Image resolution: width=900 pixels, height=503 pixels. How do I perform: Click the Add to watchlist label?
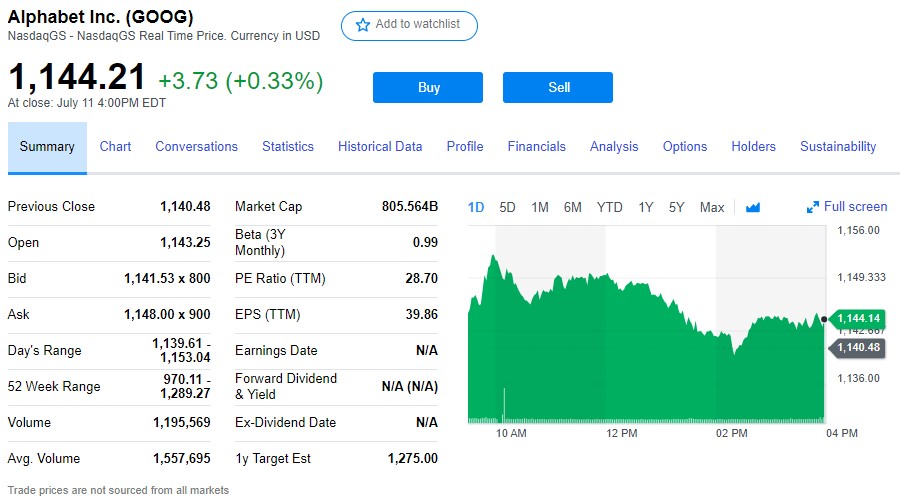[x=418, y=24]
